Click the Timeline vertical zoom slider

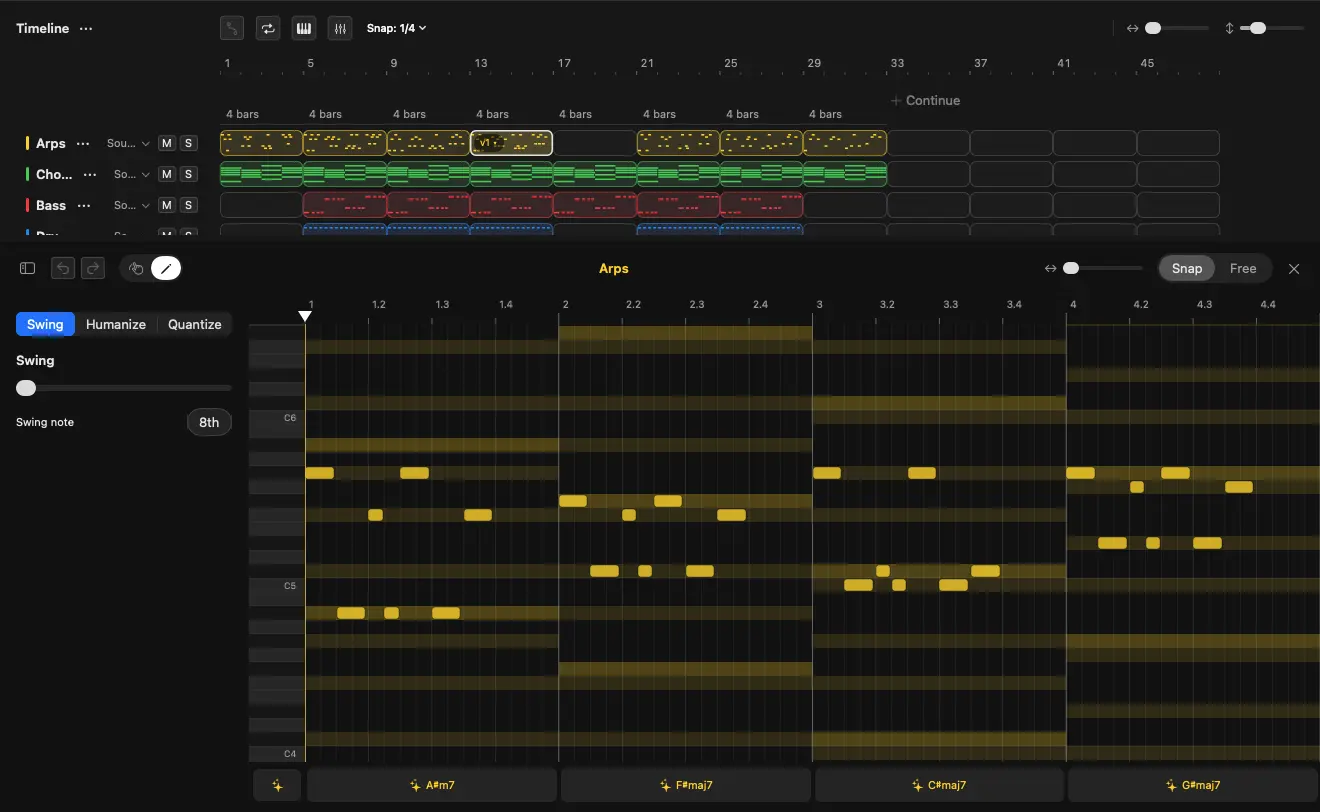pyautogui.click(x=1272, y=28)
